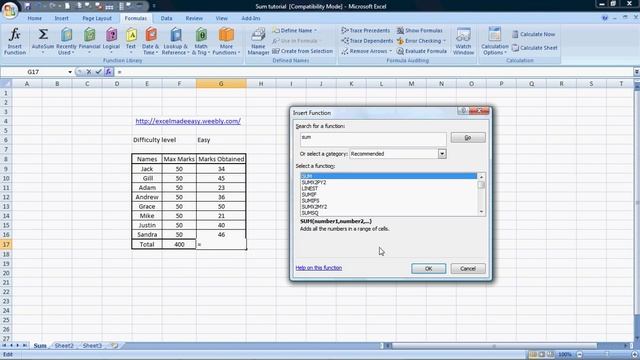The width and height of the screenshot is (640, 360).
Task: Click Remove Arrows
Action: click(366, 51)
